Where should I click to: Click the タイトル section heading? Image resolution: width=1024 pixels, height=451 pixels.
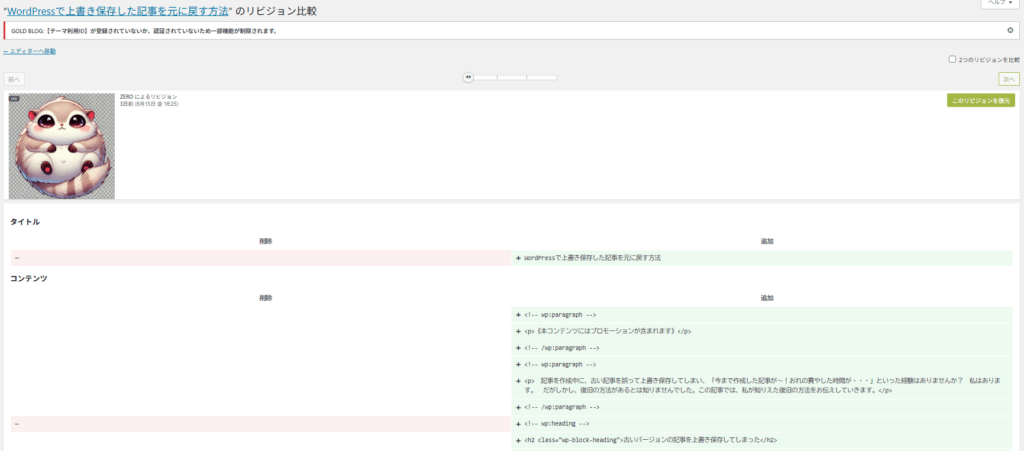coord(25,221)
